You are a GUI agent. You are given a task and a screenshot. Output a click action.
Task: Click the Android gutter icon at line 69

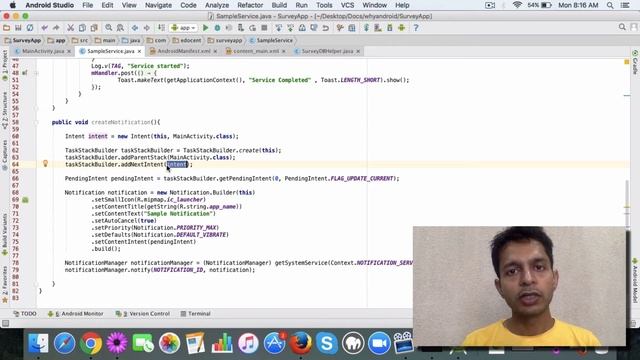(x=25, y=200)
